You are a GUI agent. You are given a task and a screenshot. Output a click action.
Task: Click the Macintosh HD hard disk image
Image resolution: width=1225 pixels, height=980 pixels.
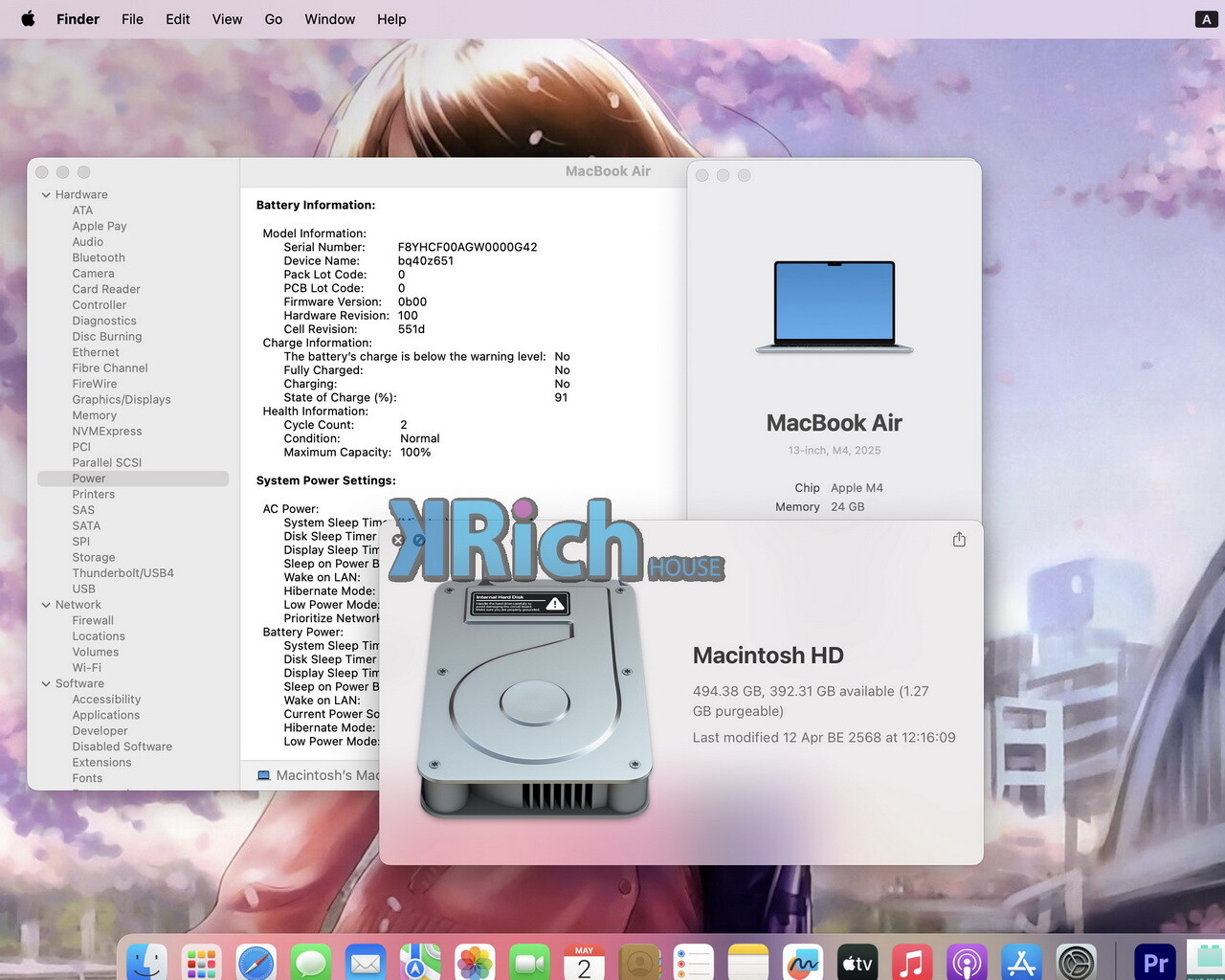click(535, 699)
